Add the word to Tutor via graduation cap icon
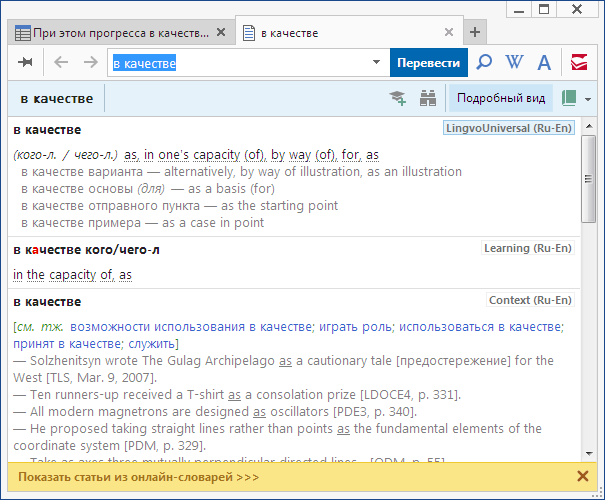The height and width of the screenshot is (500, 605). (398, 98)
